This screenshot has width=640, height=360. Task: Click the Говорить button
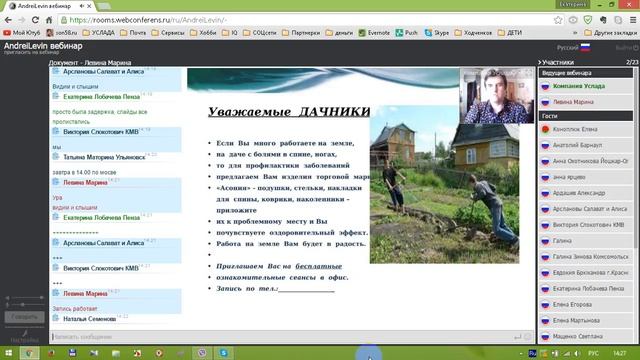click(24, 317)
